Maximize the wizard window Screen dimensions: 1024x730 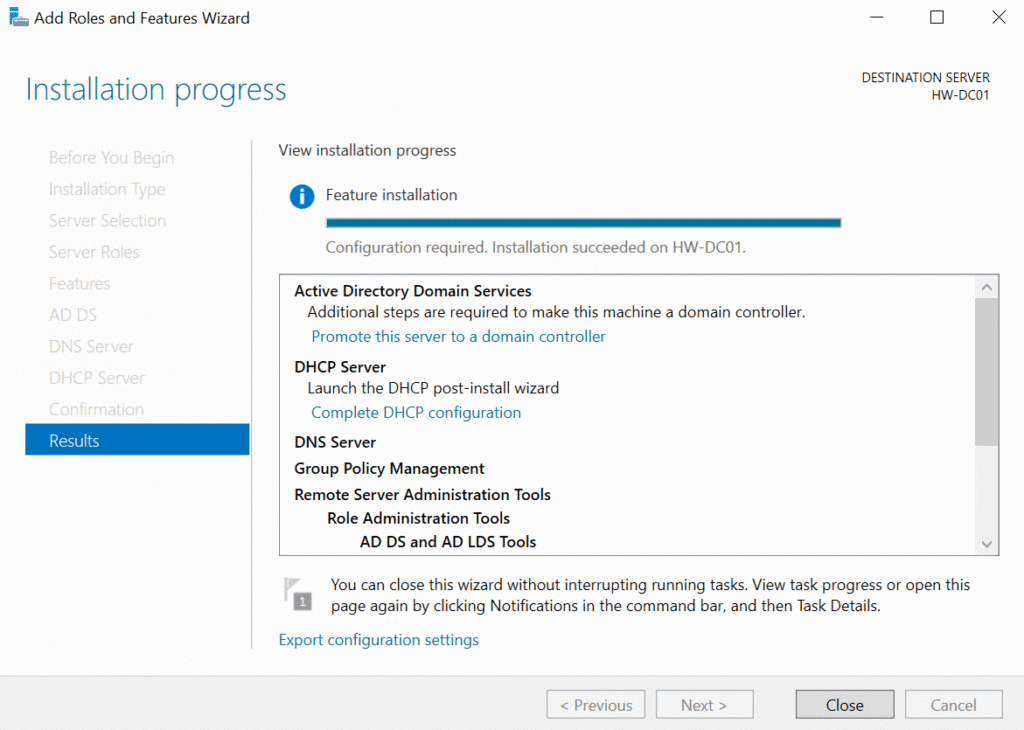coord(937,18)
